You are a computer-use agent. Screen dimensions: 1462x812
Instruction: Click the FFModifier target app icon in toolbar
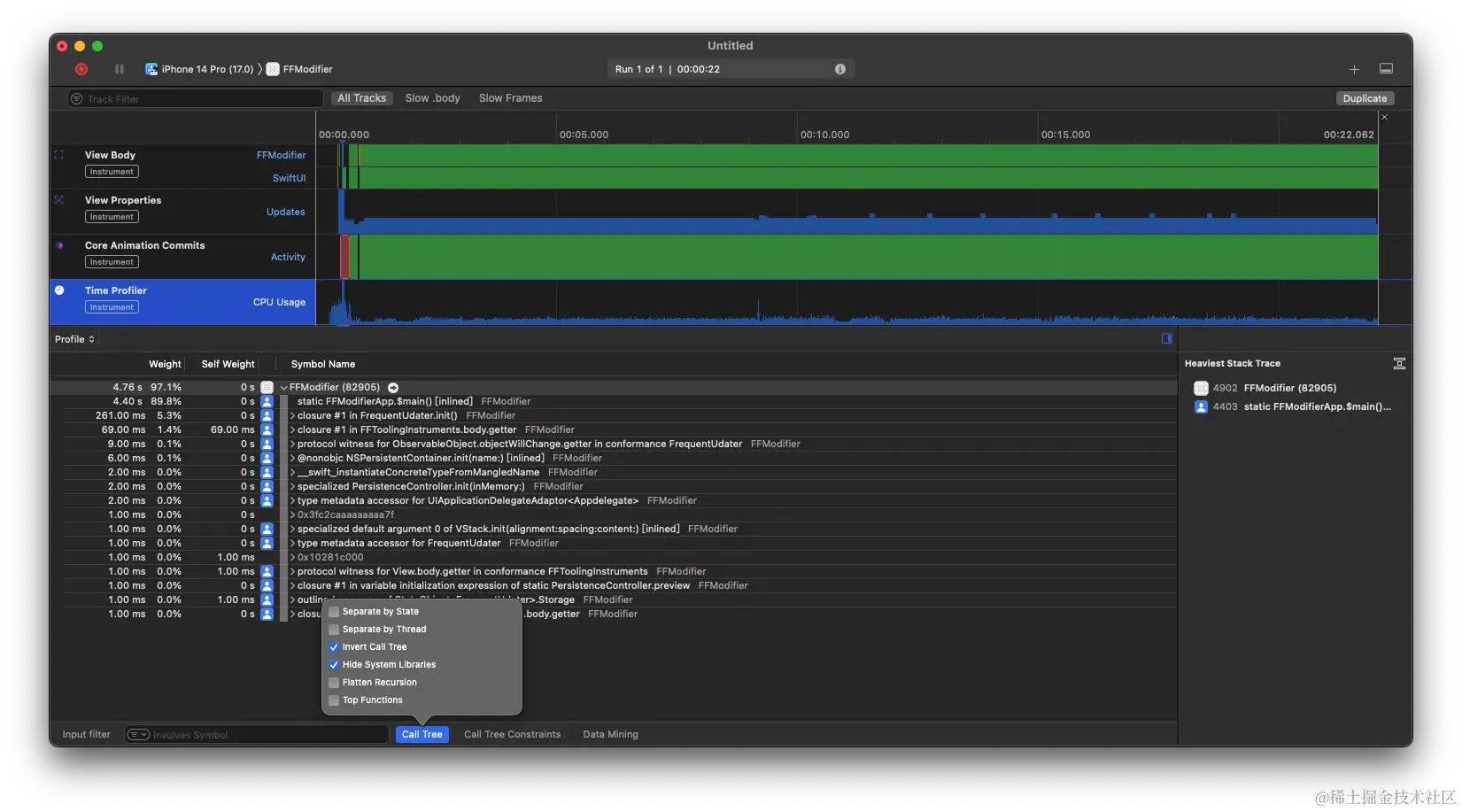pos(273,69)
